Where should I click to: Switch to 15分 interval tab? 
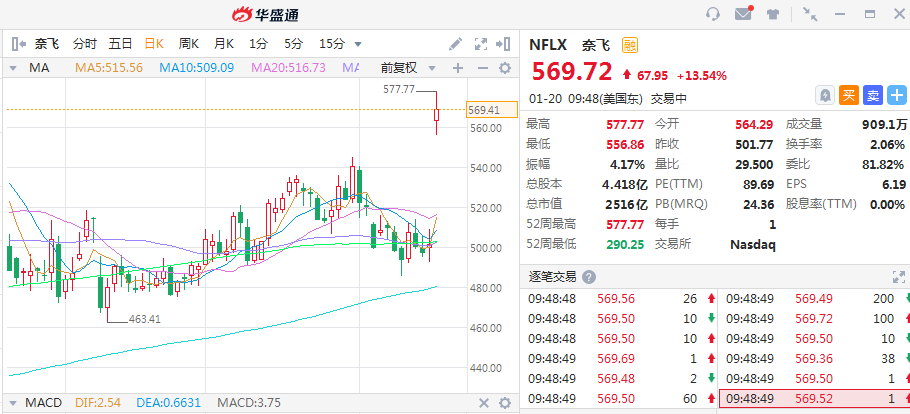tap(332, 44)
